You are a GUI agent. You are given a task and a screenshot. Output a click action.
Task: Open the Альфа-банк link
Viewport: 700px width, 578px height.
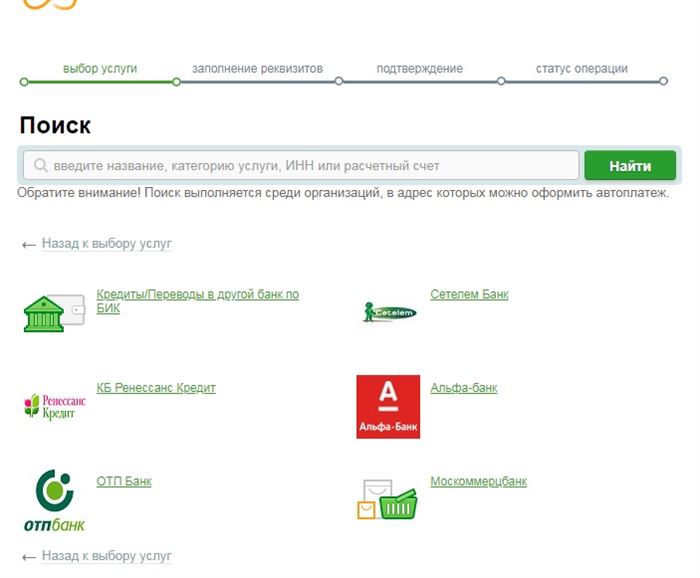pyautogui.click(x=463, y=388)
